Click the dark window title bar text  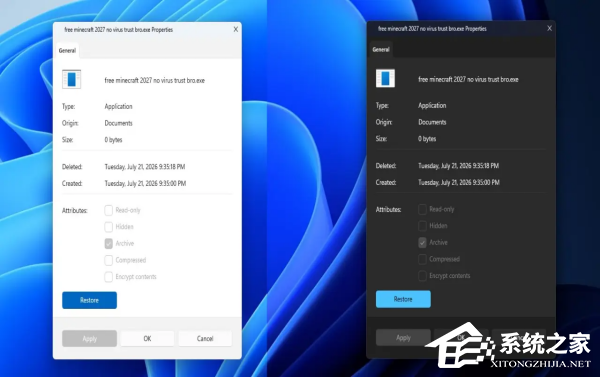tap(432, 29)
